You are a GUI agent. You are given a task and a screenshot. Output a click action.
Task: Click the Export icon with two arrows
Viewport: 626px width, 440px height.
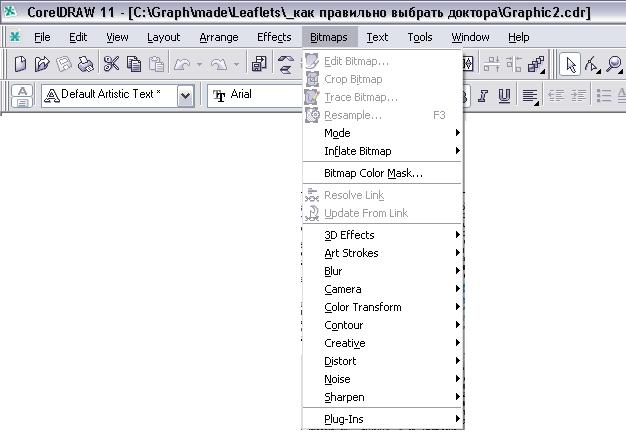point(285,64)
